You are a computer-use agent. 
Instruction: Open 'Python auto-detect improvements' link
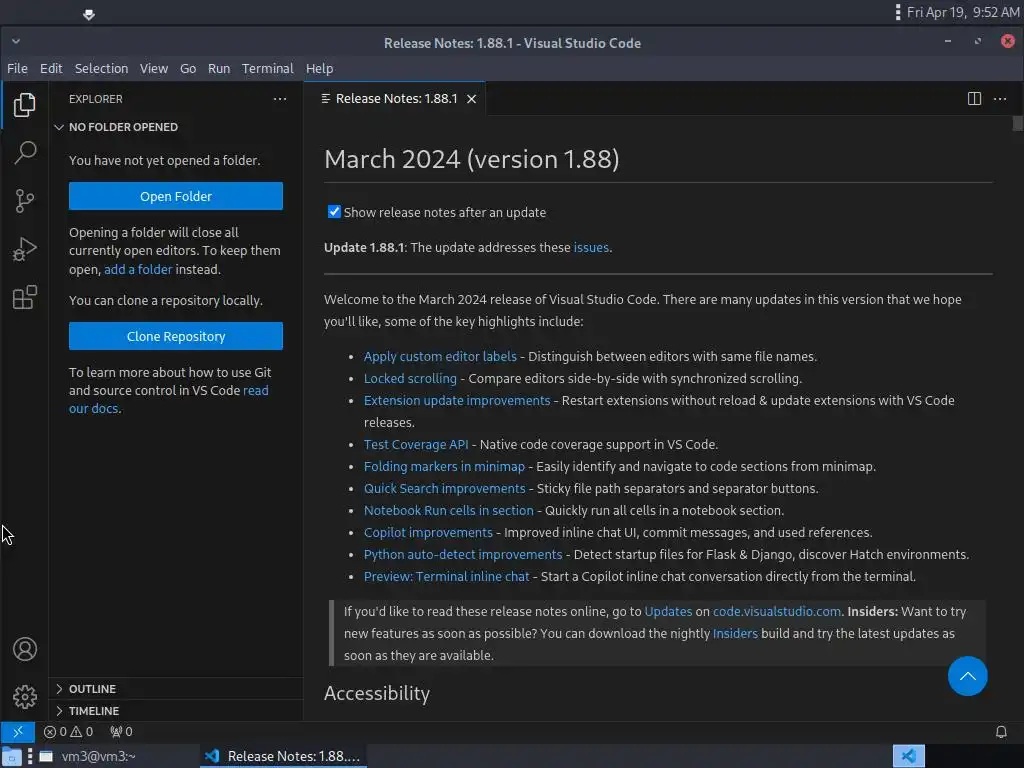[x=463, y=554]
